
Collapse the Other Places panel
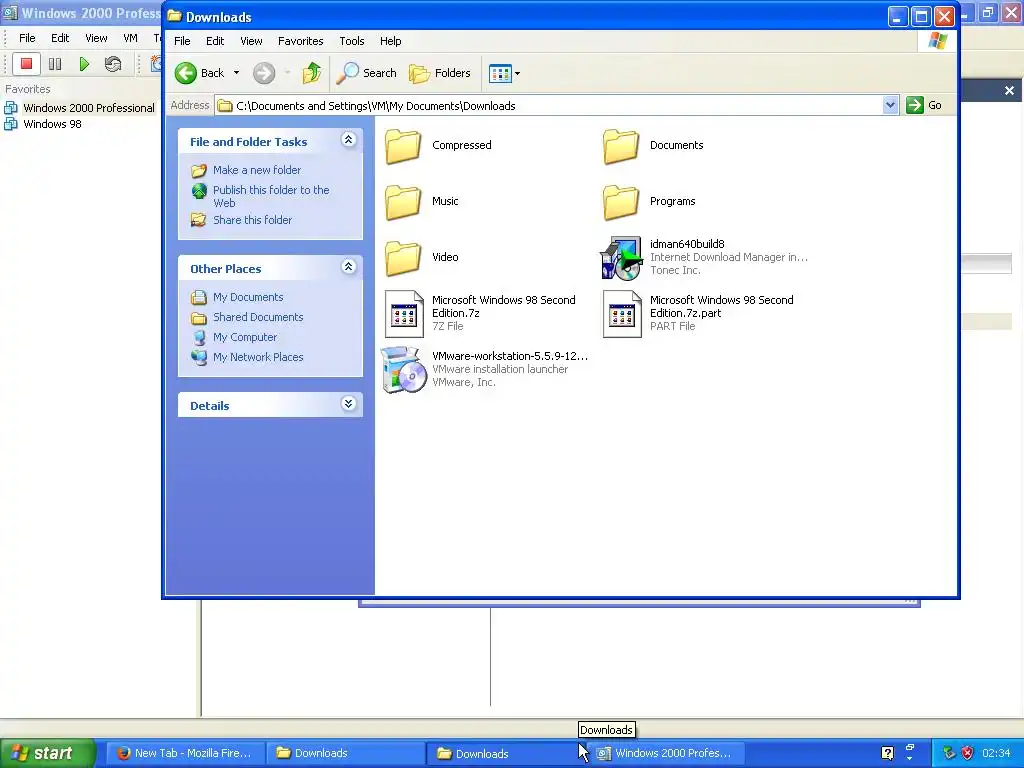(349, 266)
